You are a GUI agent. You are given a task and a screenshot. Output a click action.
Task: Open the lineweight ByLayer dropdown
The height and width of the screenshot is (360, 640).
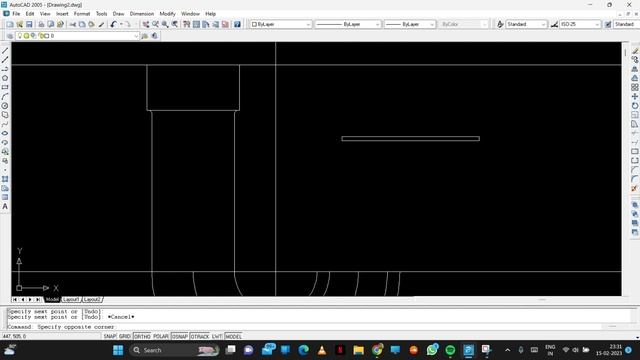[x=410, y=24]
